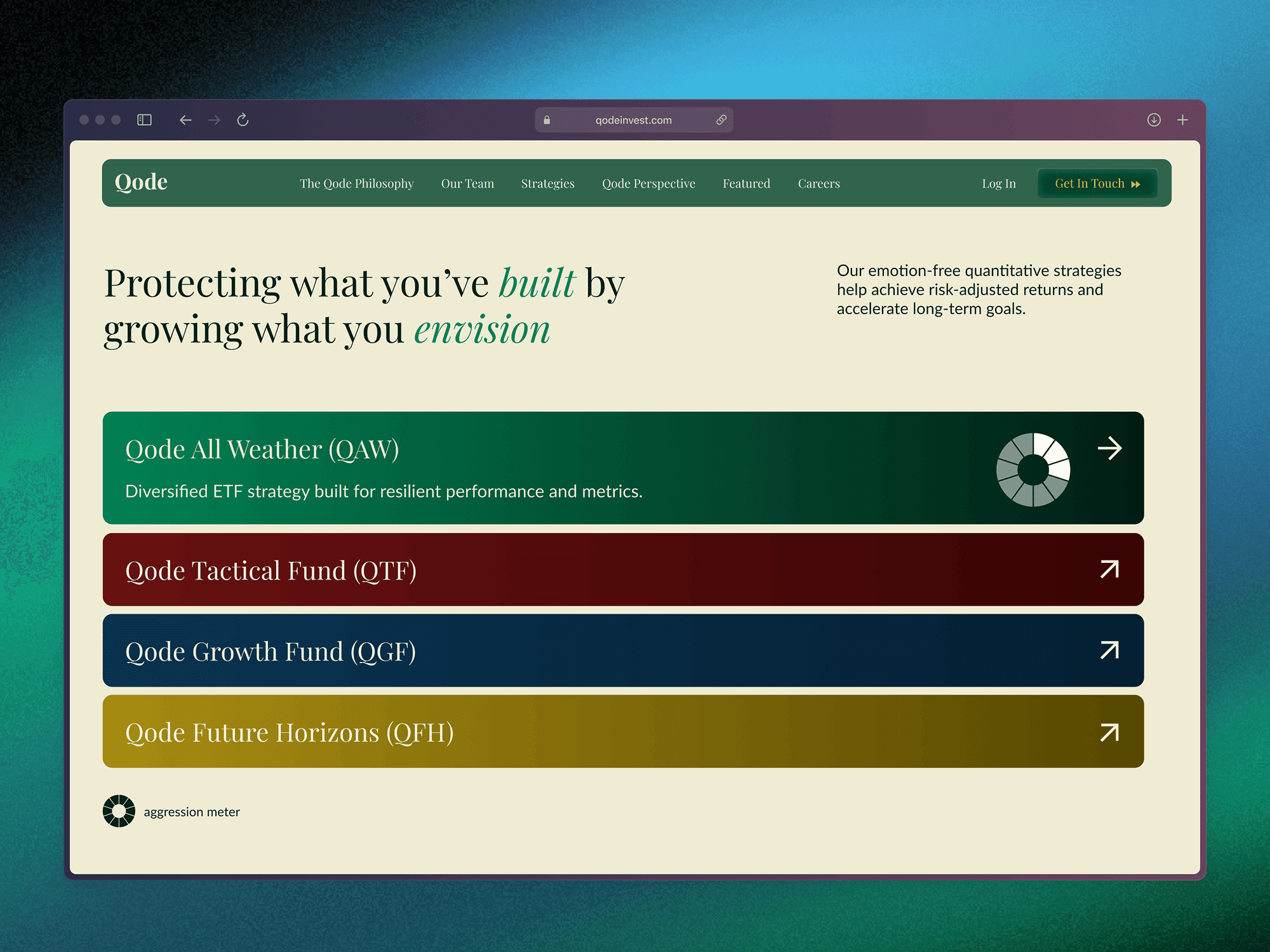Click Log In
Viewport: 1270px width, 952px height.
click(x=999, y=183)
